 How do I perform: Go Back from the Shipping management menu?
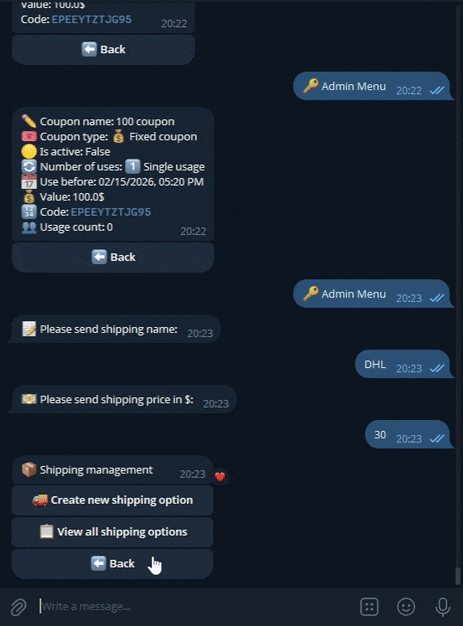[x=112, y=564]
